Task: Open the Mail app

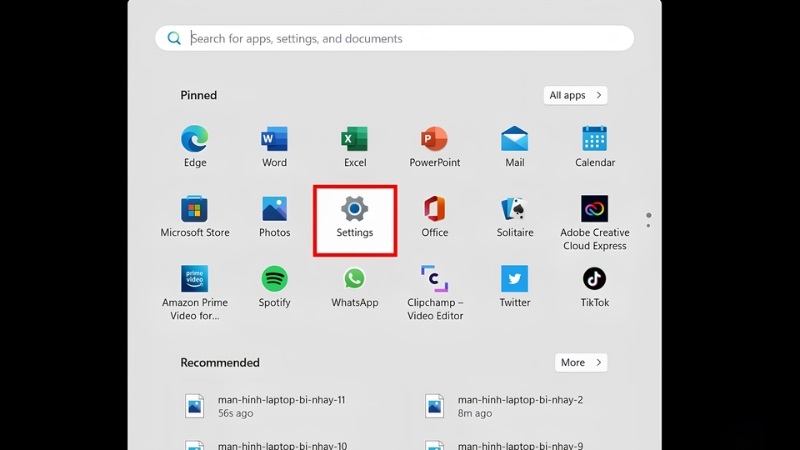Action: (514, 146)
